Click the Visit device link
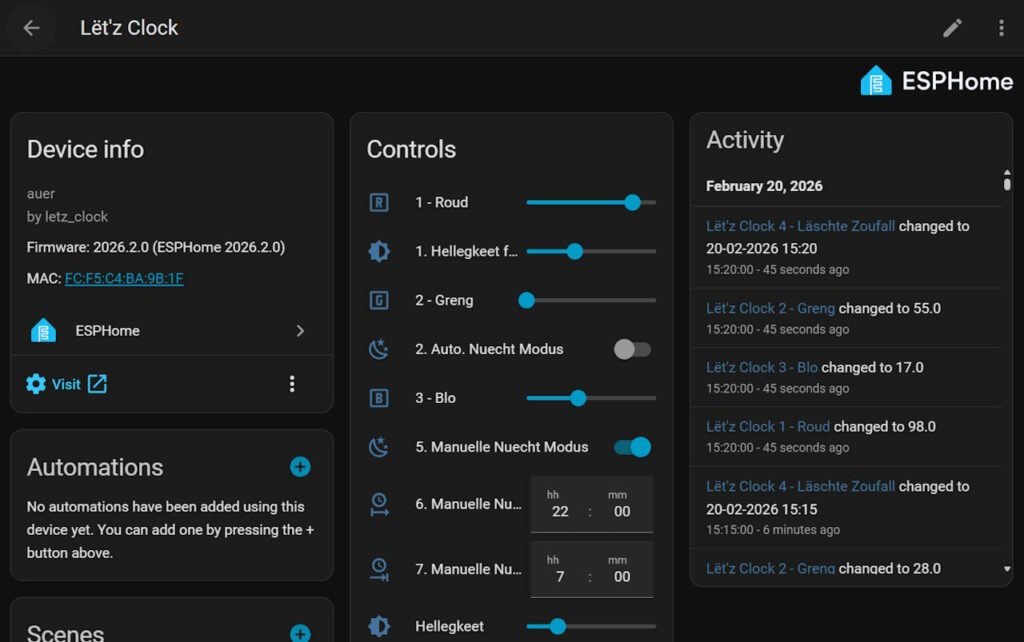 point(66,384)
